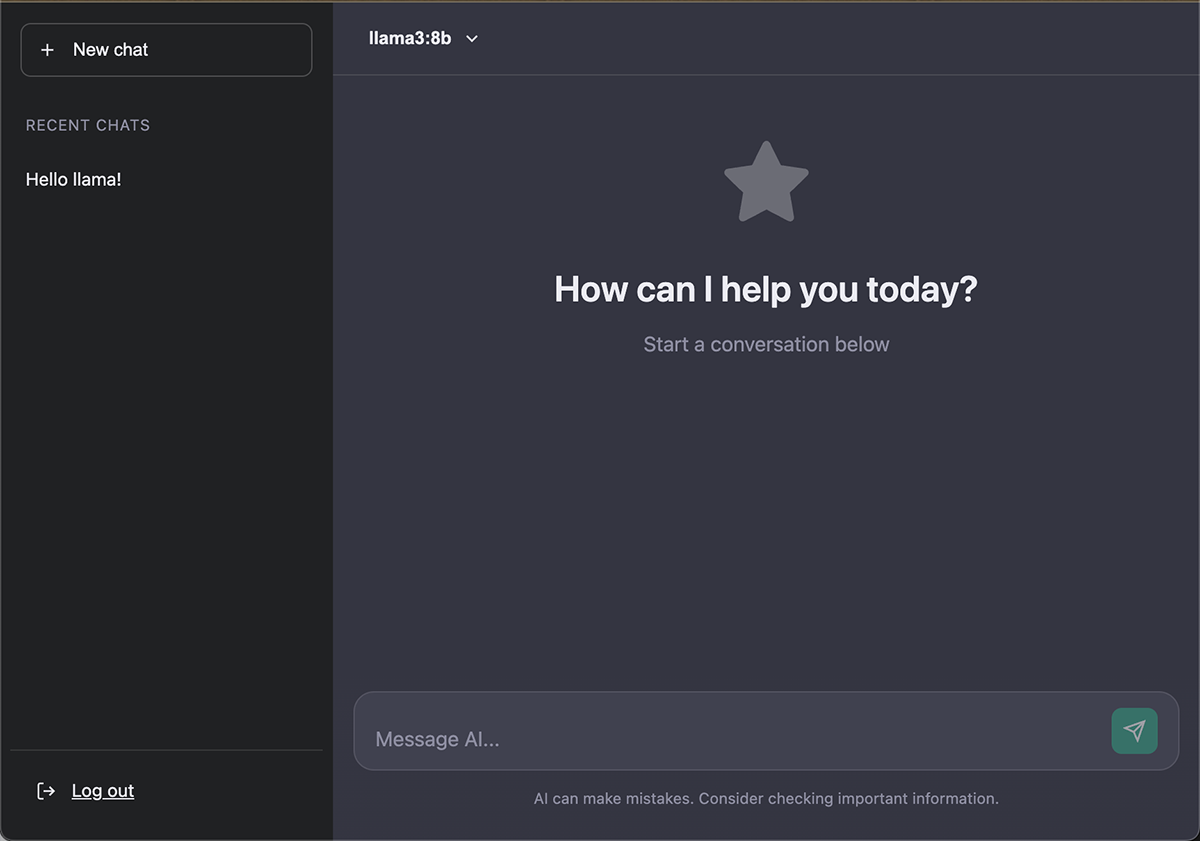The height and width of the screenshot is (841, 1200).
Task: Click the 'Start a conversation below' subtitle
Action: pos(766,344)
